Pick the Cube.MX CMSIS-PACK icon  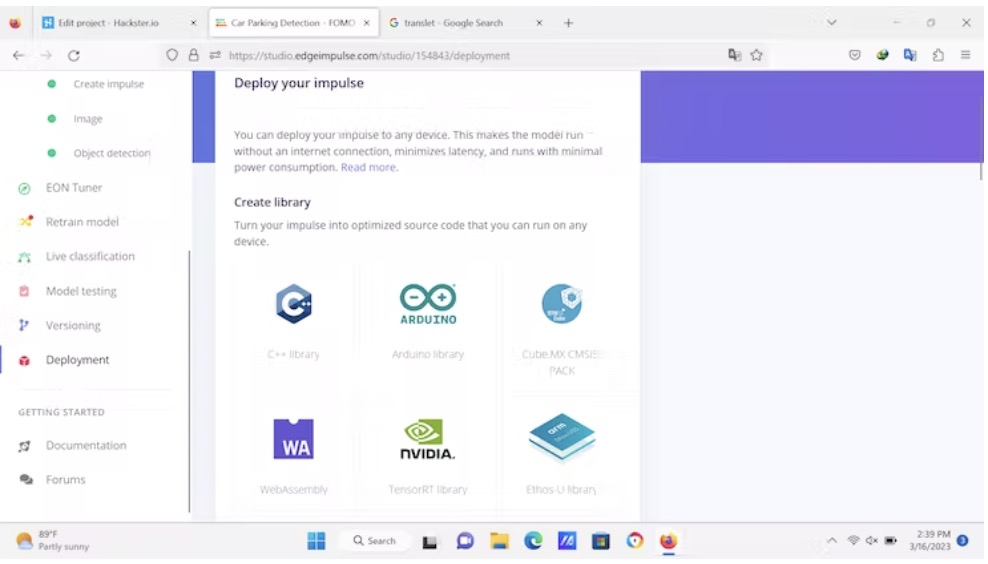pos(561,304)
